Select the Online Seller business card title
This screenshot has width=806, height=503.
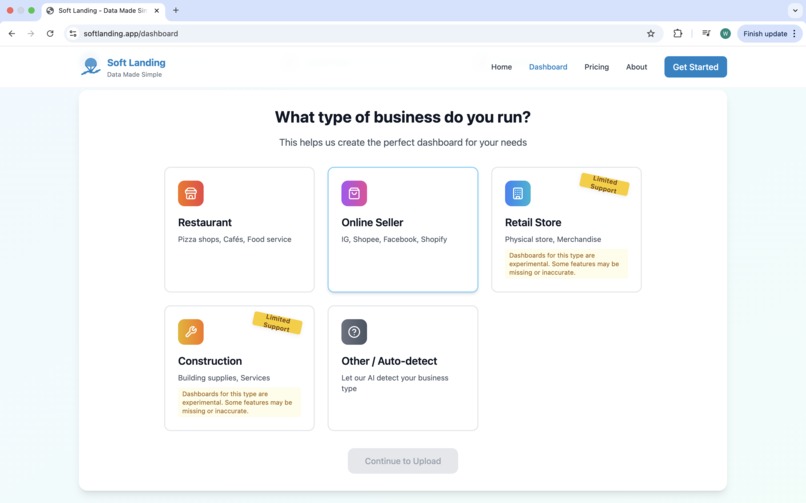(372, 222)
